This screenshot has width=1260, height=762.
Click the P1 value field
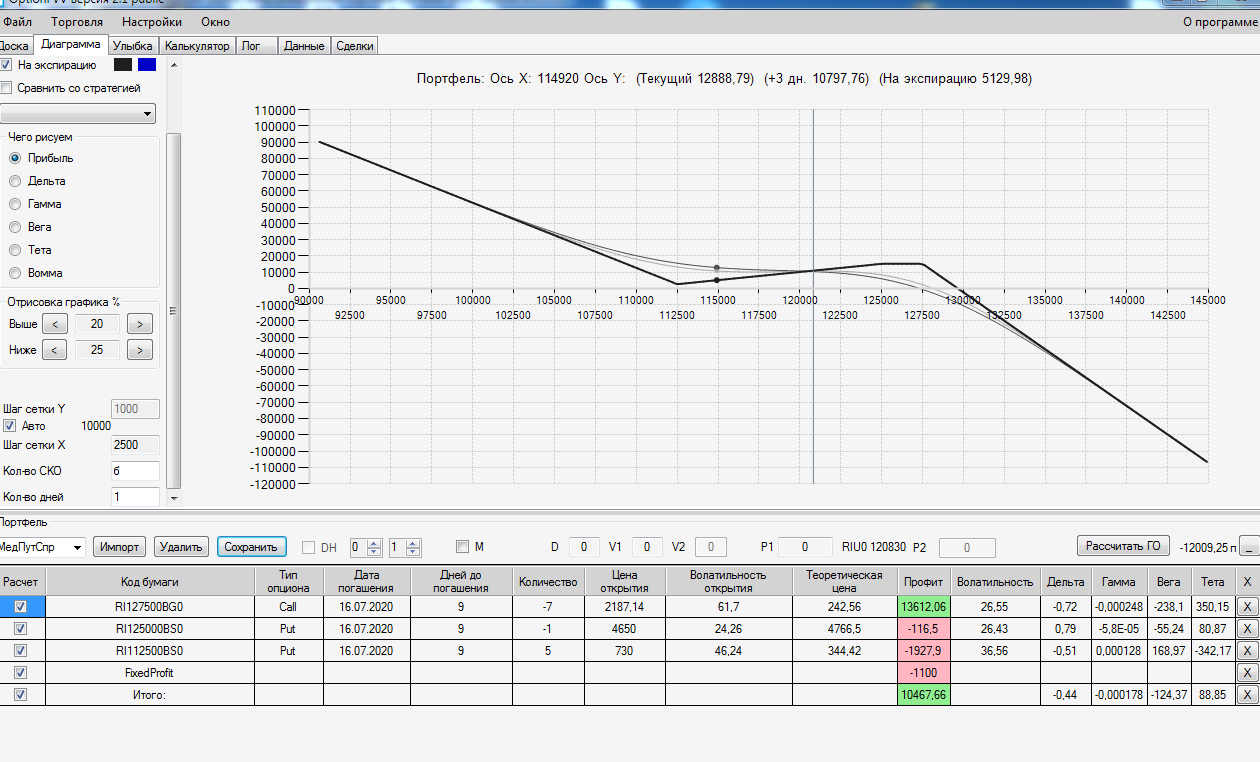805,547
